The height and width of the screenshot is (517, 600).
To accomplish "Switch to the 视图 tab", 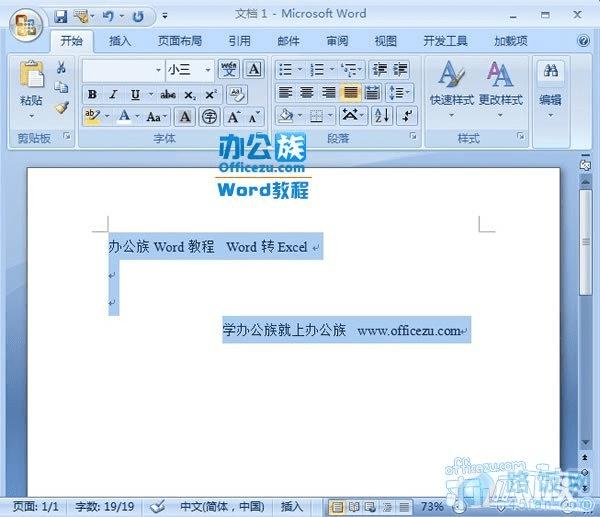I will (x=386, y=41).
